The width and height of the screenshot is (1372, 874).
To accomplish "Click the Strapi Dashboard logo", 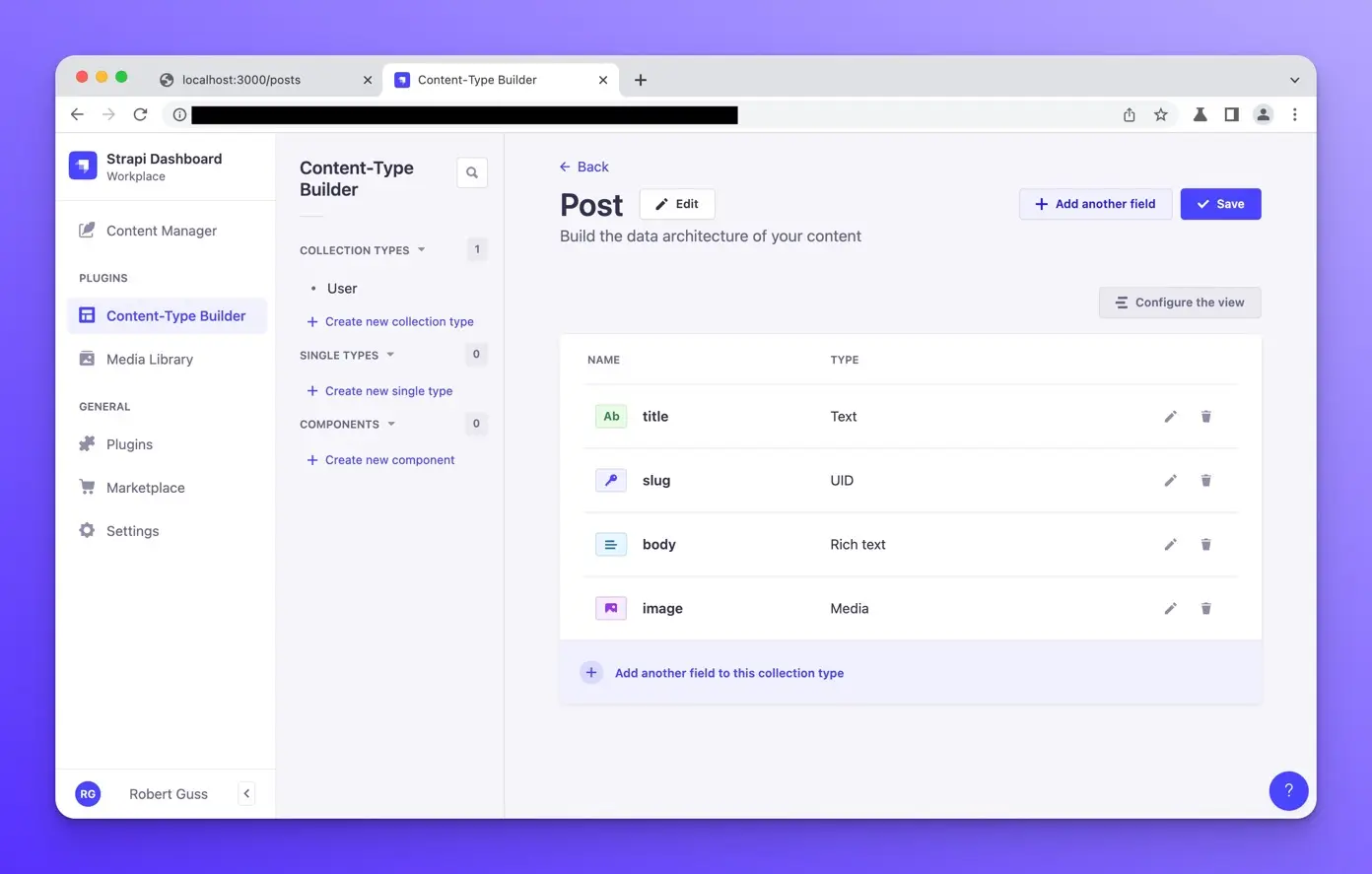I will tap(83, 166).
